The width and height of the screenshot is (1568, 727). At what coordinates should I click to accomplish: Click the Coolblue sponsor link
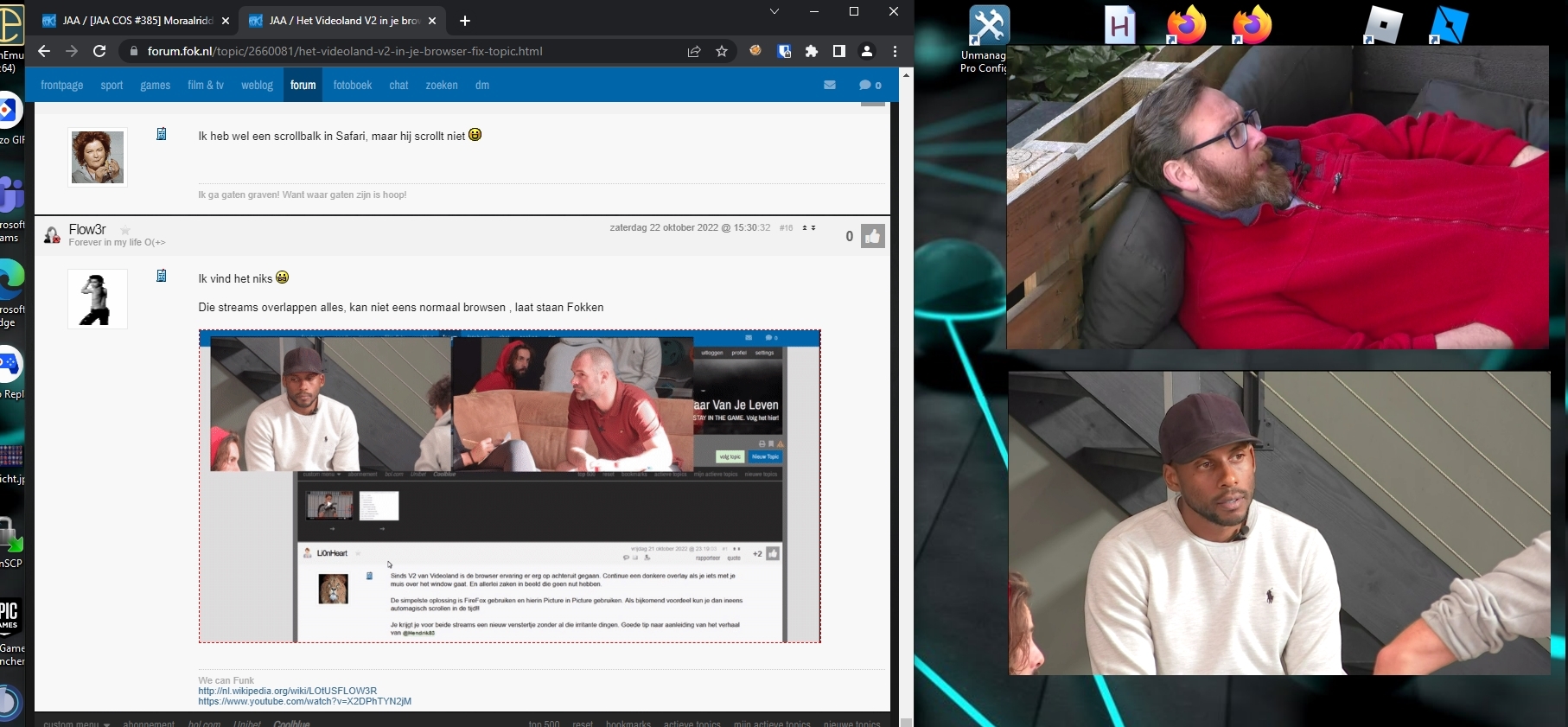pyautogui.click(x=291, y=724)
